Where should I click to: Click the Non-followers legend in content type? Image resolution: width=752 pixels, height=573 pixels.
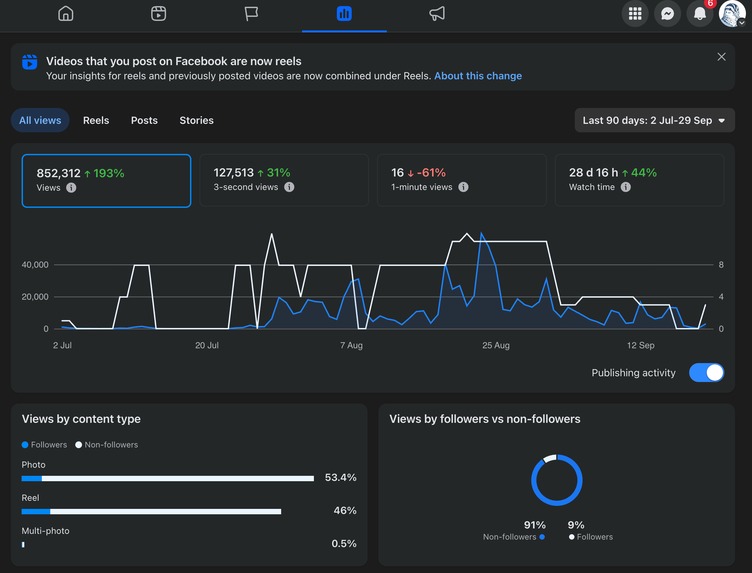(106, 445)
